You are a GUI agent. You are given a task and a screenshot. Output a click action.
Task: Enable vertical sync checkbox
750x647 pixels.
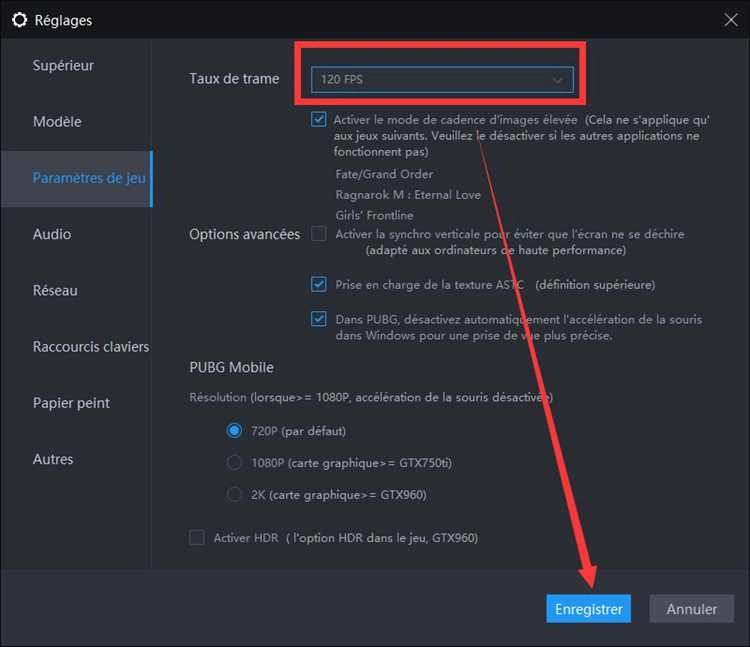tap(319, 234)
